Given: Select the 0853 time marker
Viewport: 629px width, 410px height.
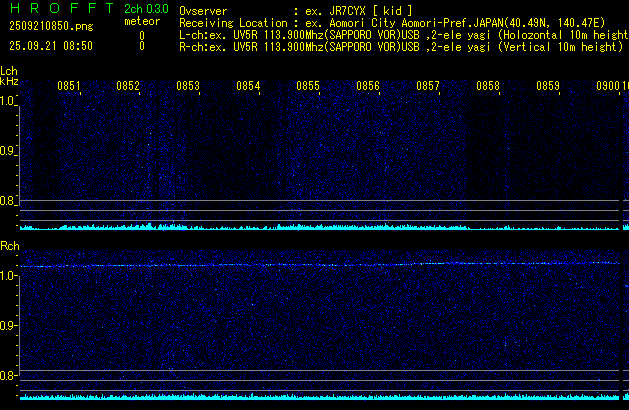Looking at the screenshot, I should point(188,87).
